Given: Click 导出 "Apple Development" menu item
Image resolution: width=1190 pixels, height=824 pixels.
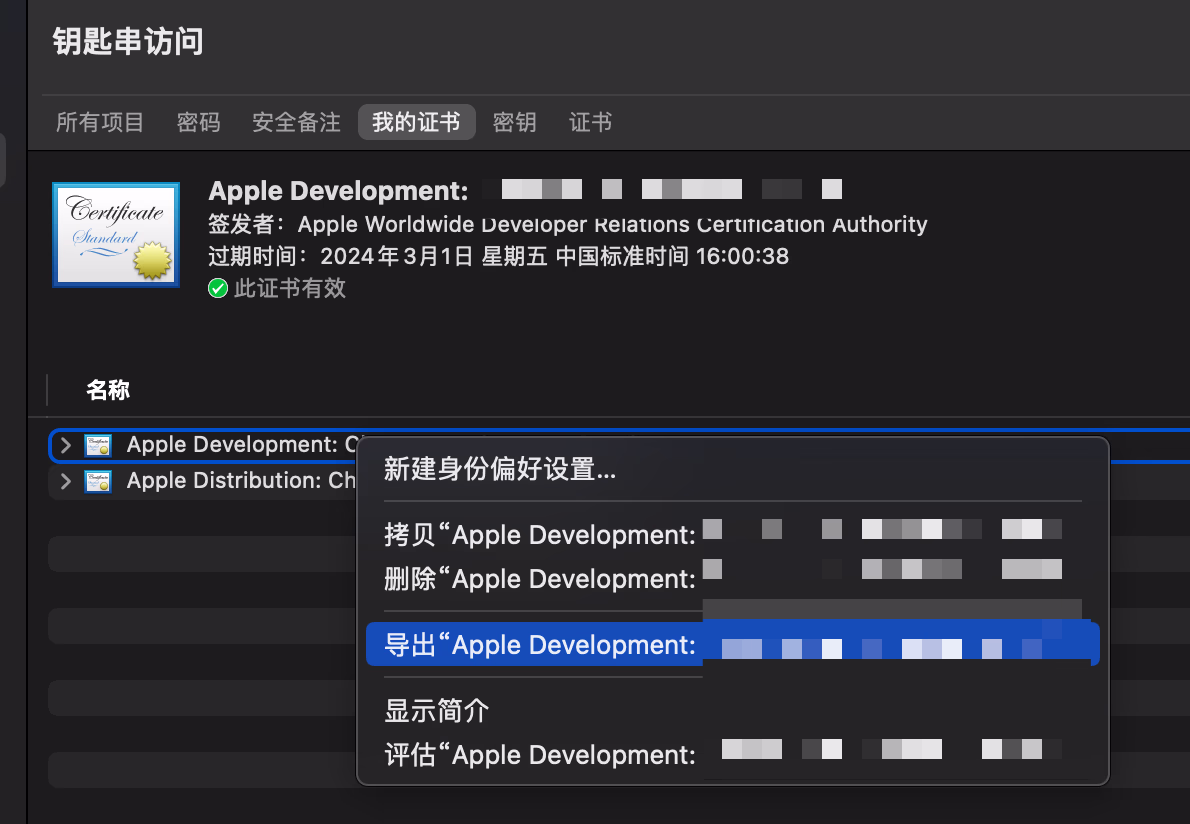Looking at the screenshot, I should tap(540, 645).
